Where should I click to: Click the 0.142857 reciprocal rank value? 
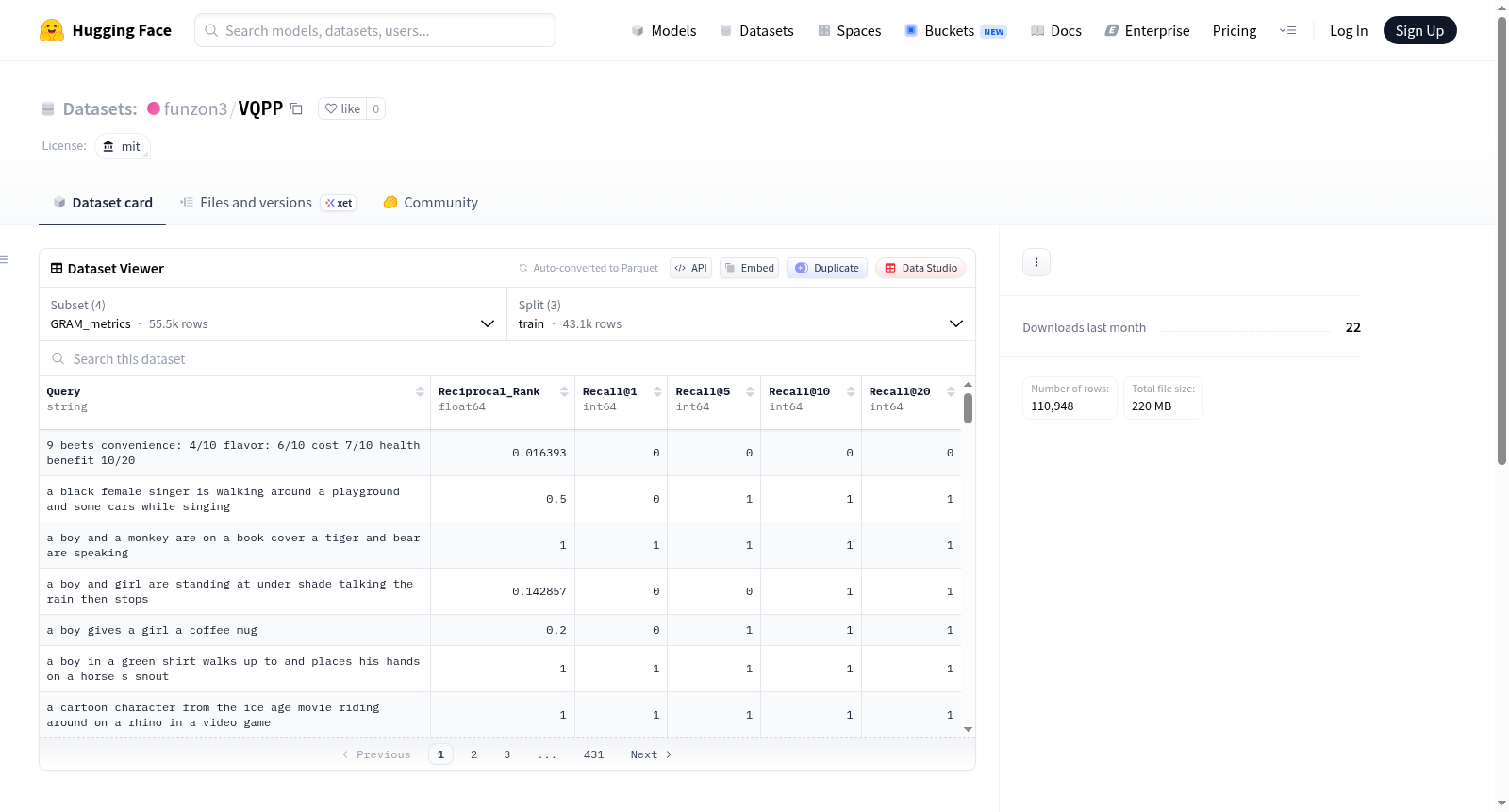click(x=539, y=591)
